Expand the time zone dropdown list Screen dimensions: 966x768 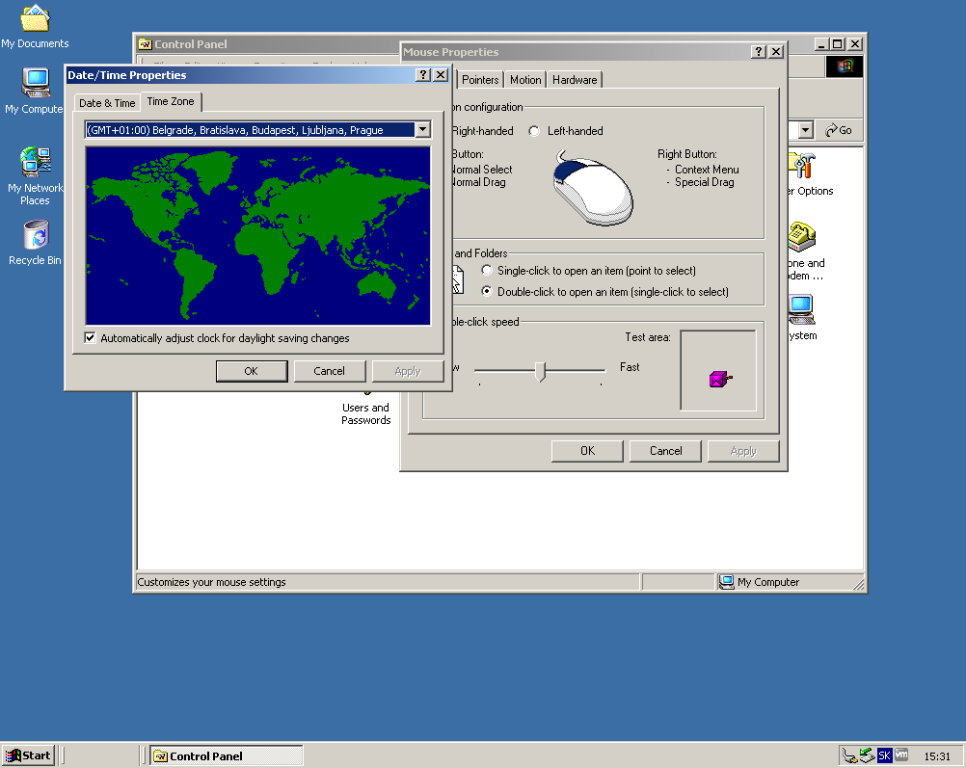coord(422,130)
